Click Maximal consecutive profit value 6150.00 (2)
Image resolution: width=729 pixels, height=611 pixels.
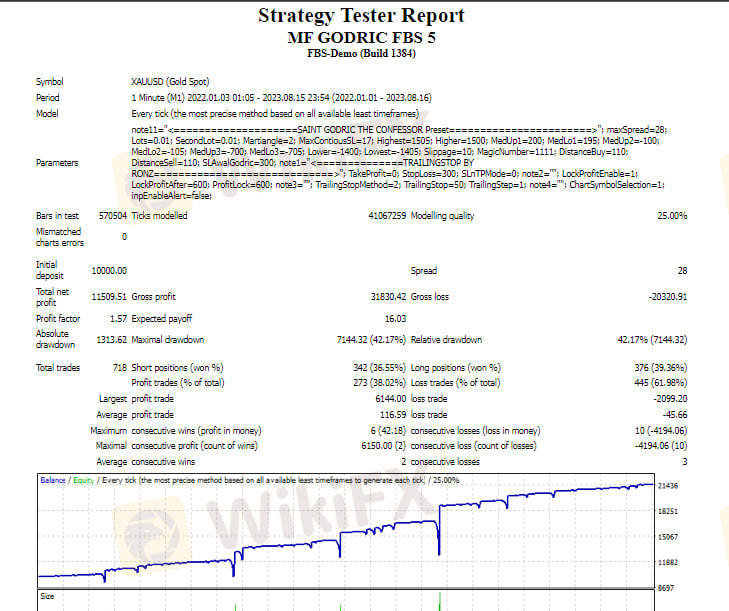point(384,445)
